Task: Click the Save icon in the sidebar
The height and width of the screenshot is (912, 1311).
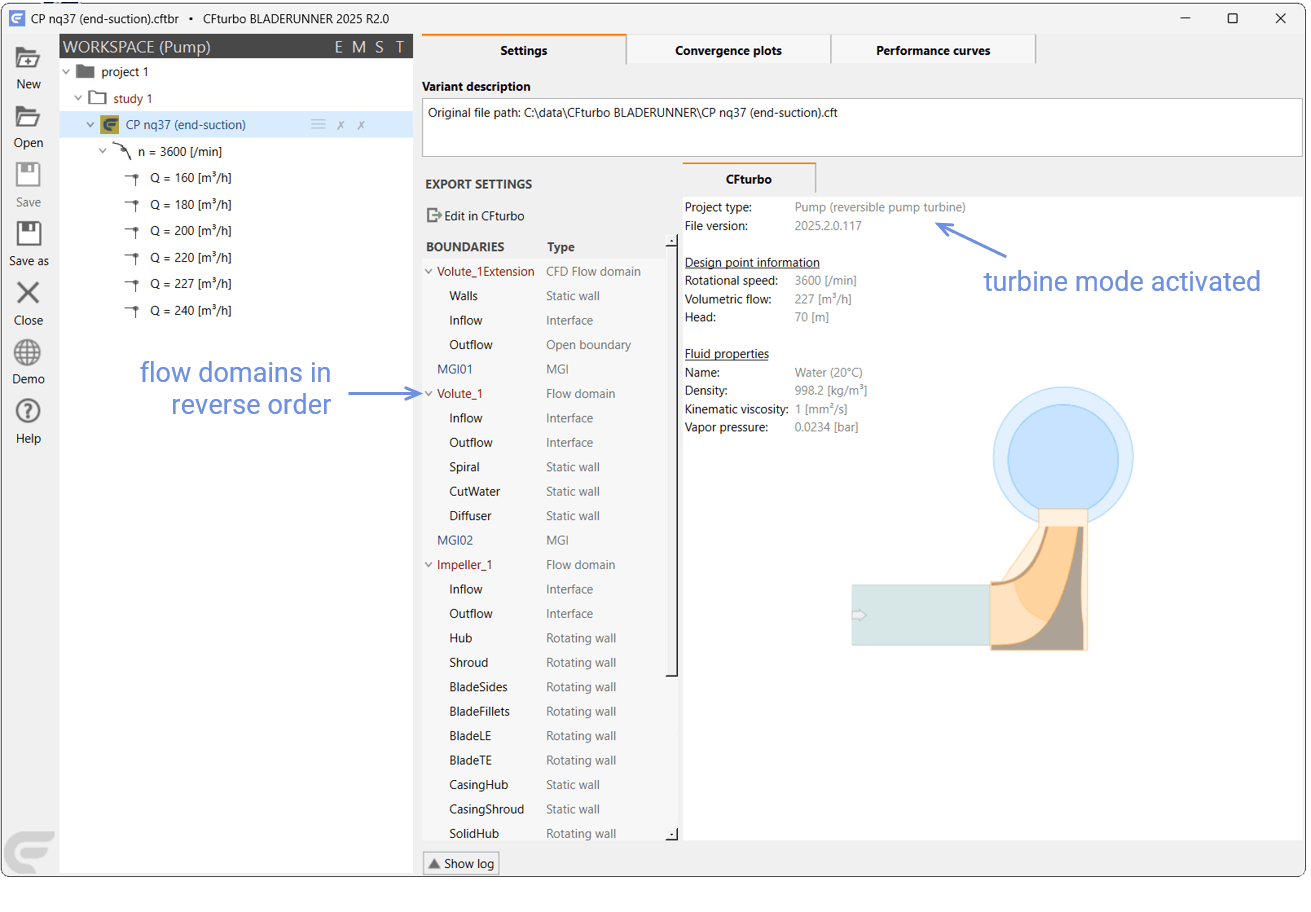Action: tap(28, 176)
